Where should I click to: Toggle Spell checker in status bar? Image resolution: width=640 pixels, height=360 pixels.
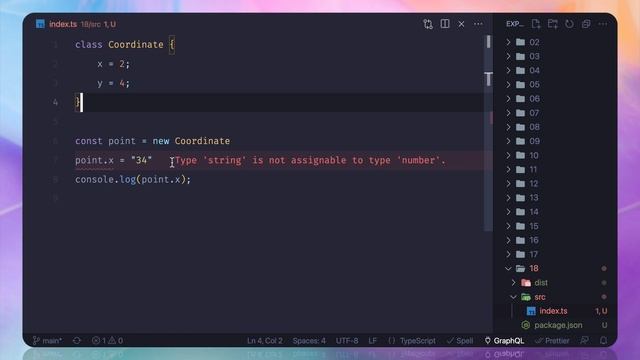point(460,340)
